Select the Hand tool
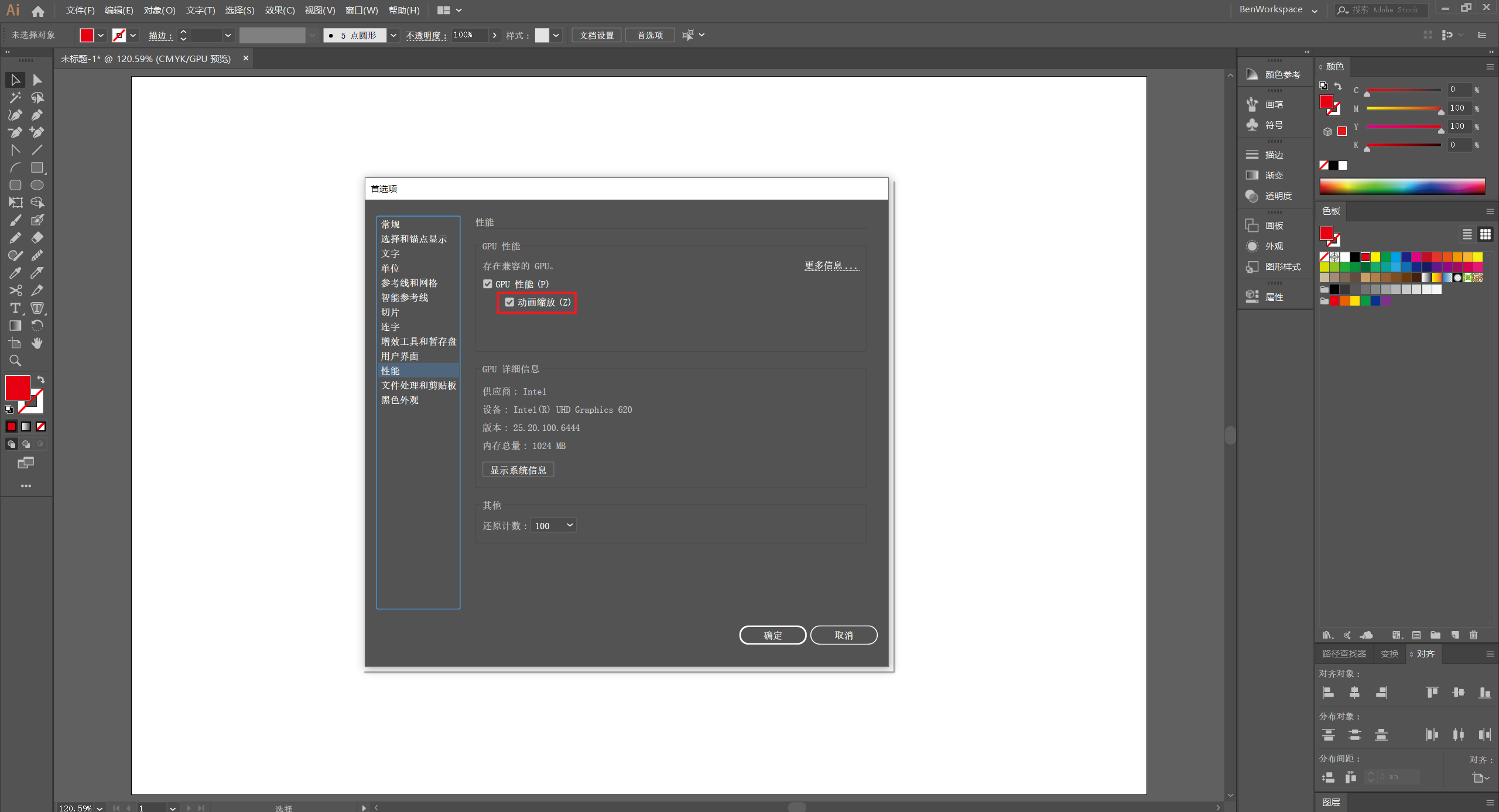 (37, 343)
